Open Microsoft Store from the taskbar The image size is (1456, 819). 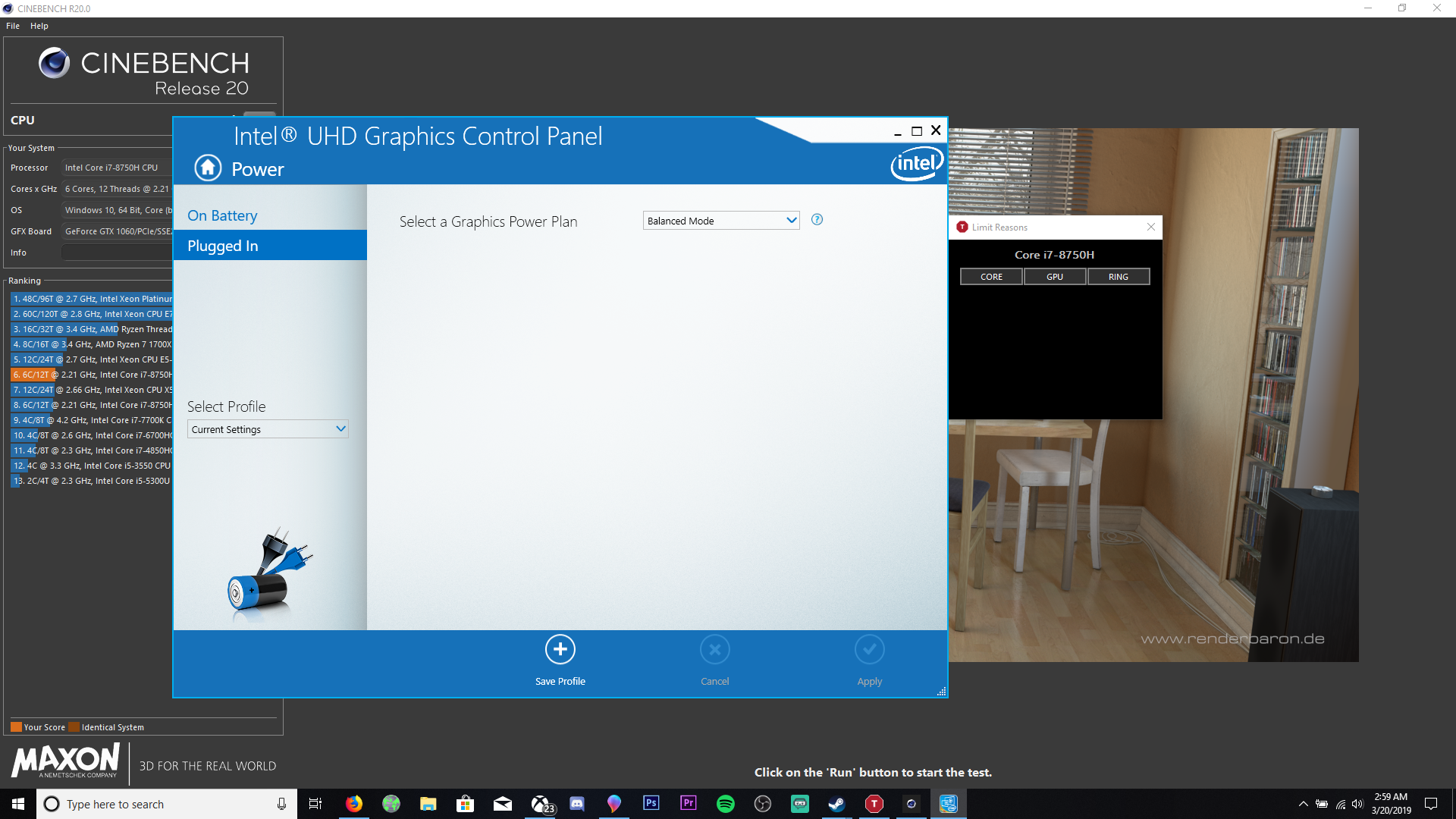click(466, 804)
